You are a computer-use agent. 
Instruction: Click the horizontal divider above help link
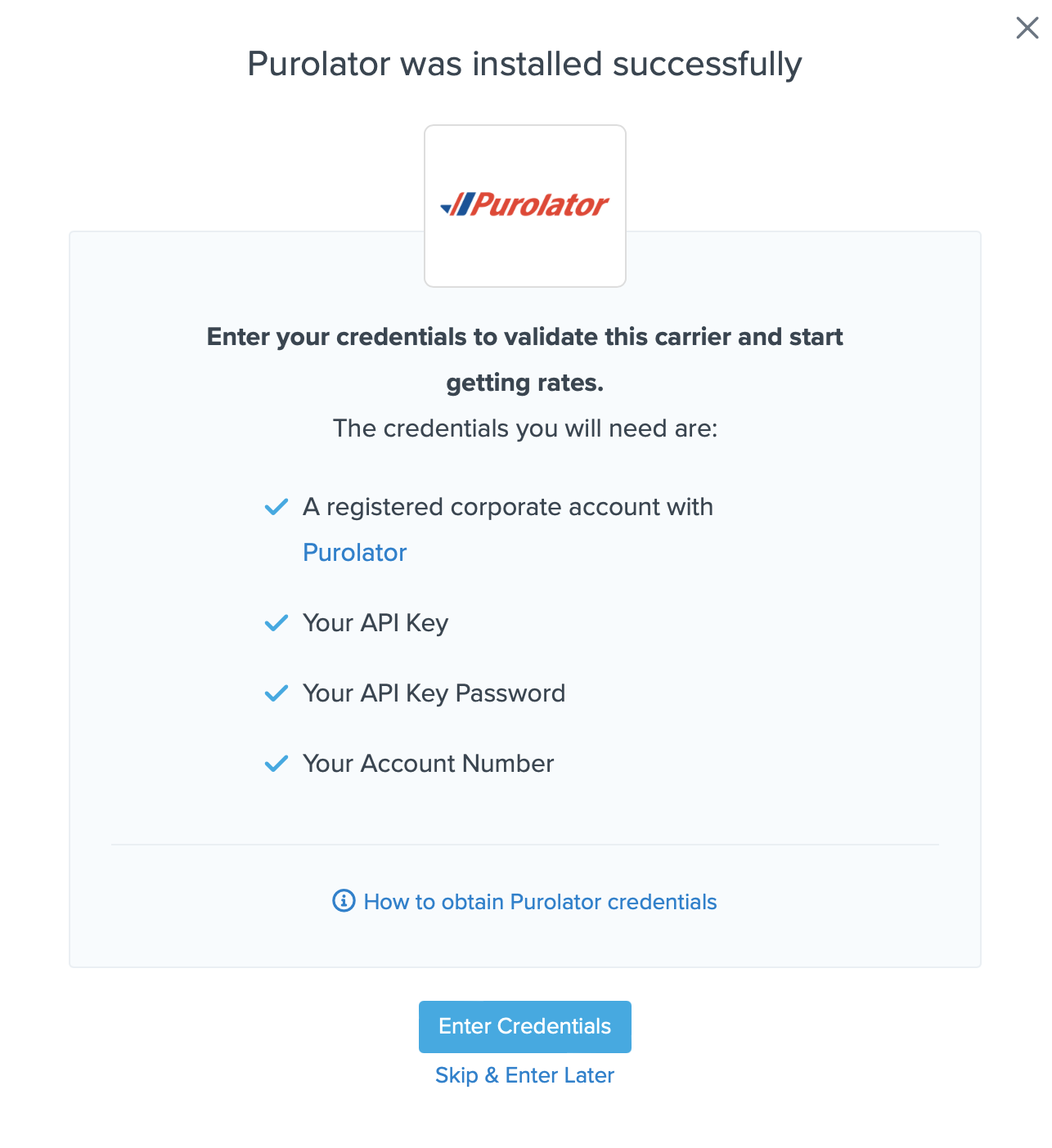[524, 845]
